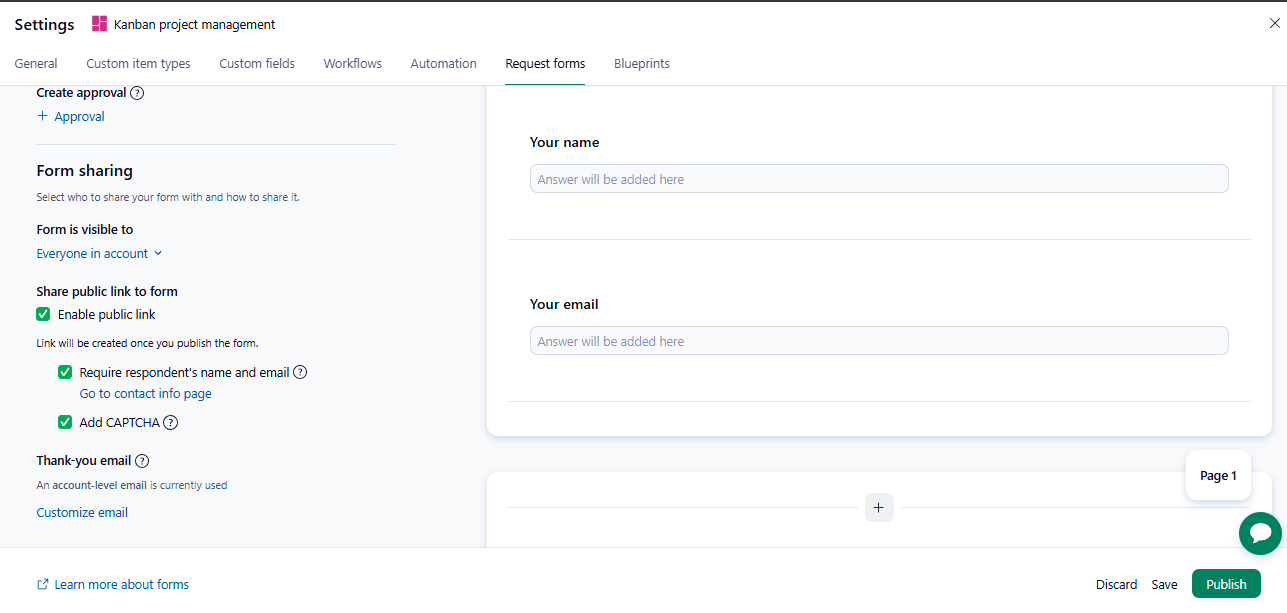Viewport: 1287px width, 613px height.
Task: Switch to the General tab
Action: click(36, 63)
